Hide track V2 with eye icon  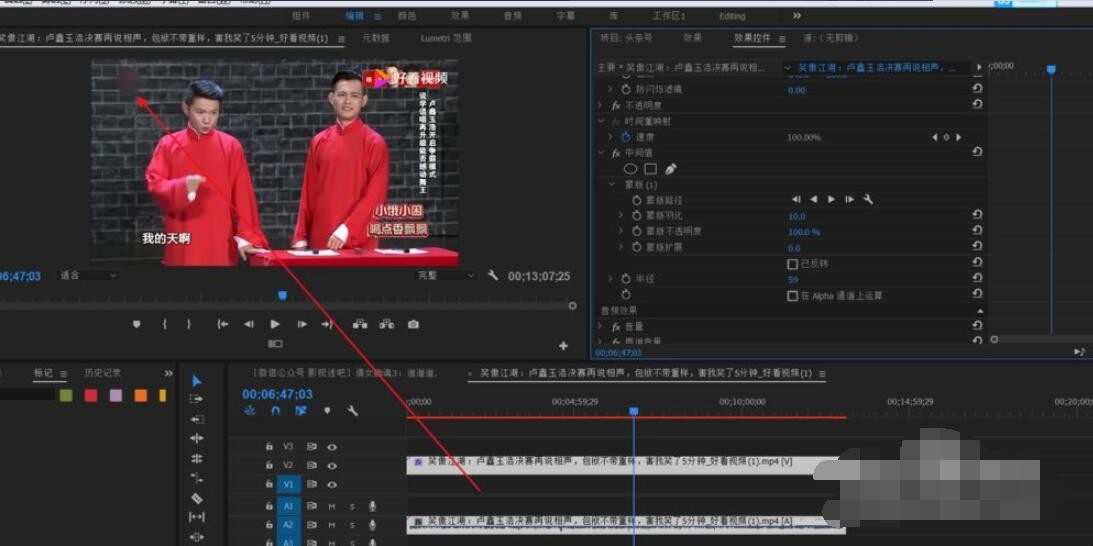coord(333,465)
